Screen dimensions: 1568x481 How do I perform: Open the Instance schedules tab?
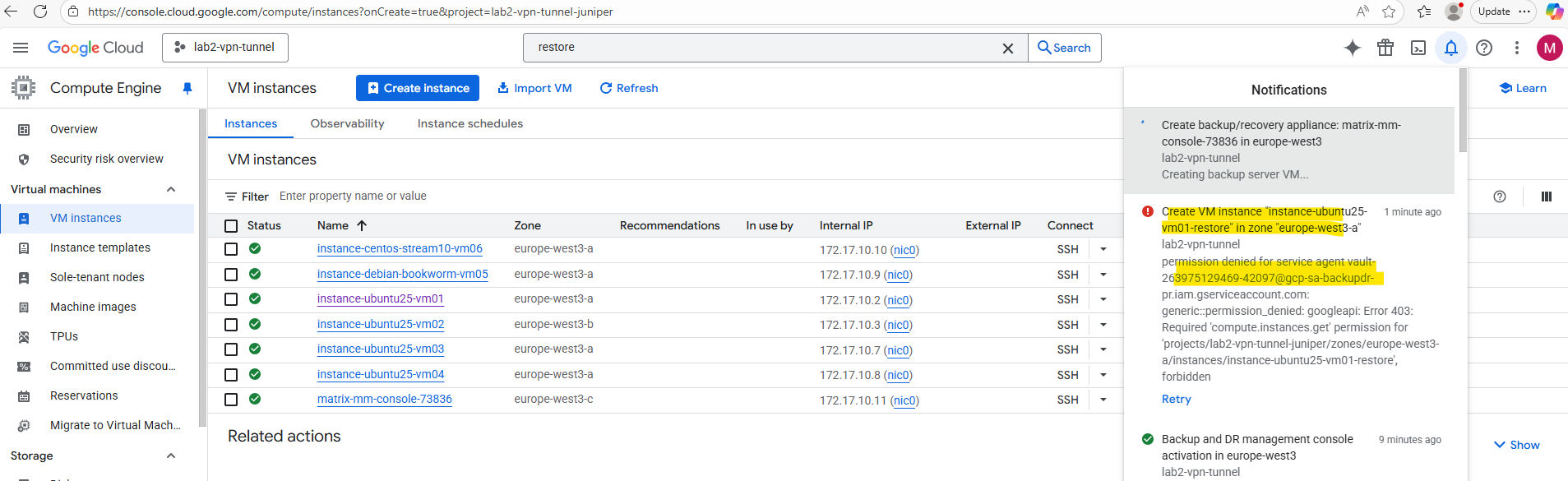469,123
